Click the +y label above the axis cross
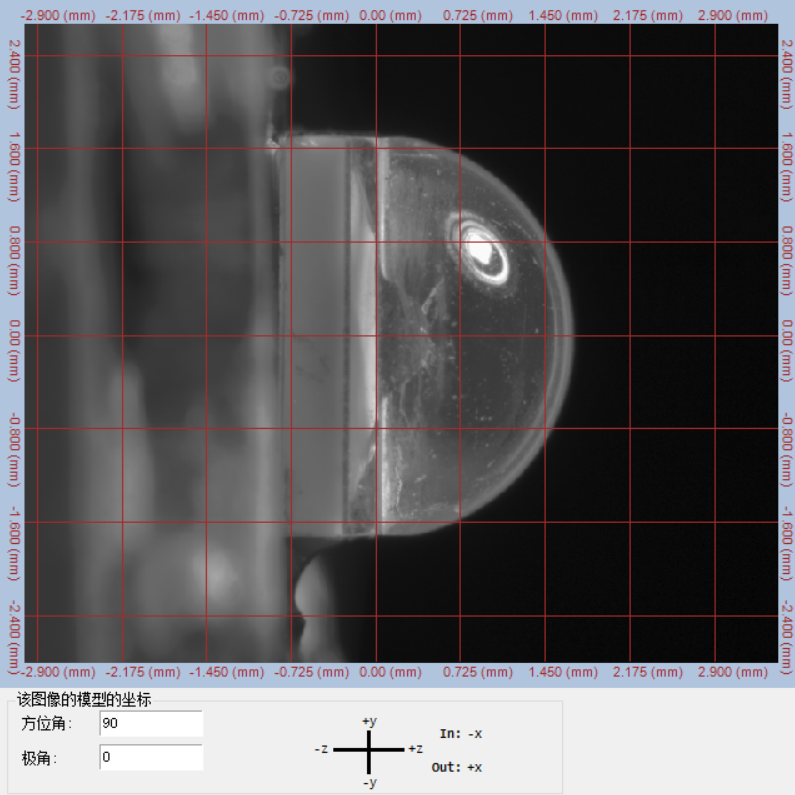This screenshot has height=795, width=795. 369,720
